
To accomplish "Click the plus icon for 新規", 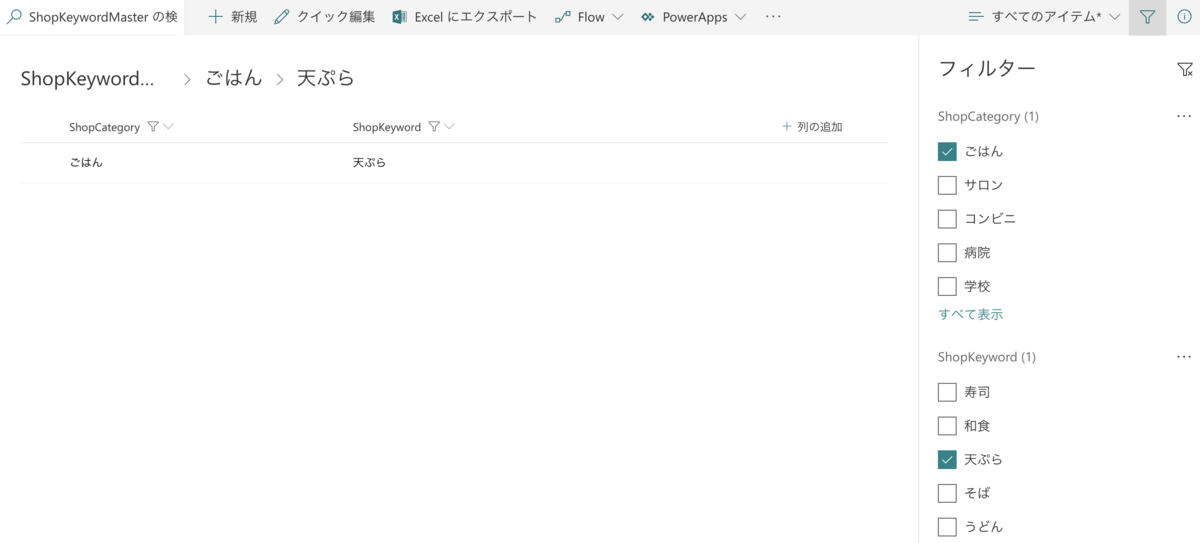I will [215, 17].
